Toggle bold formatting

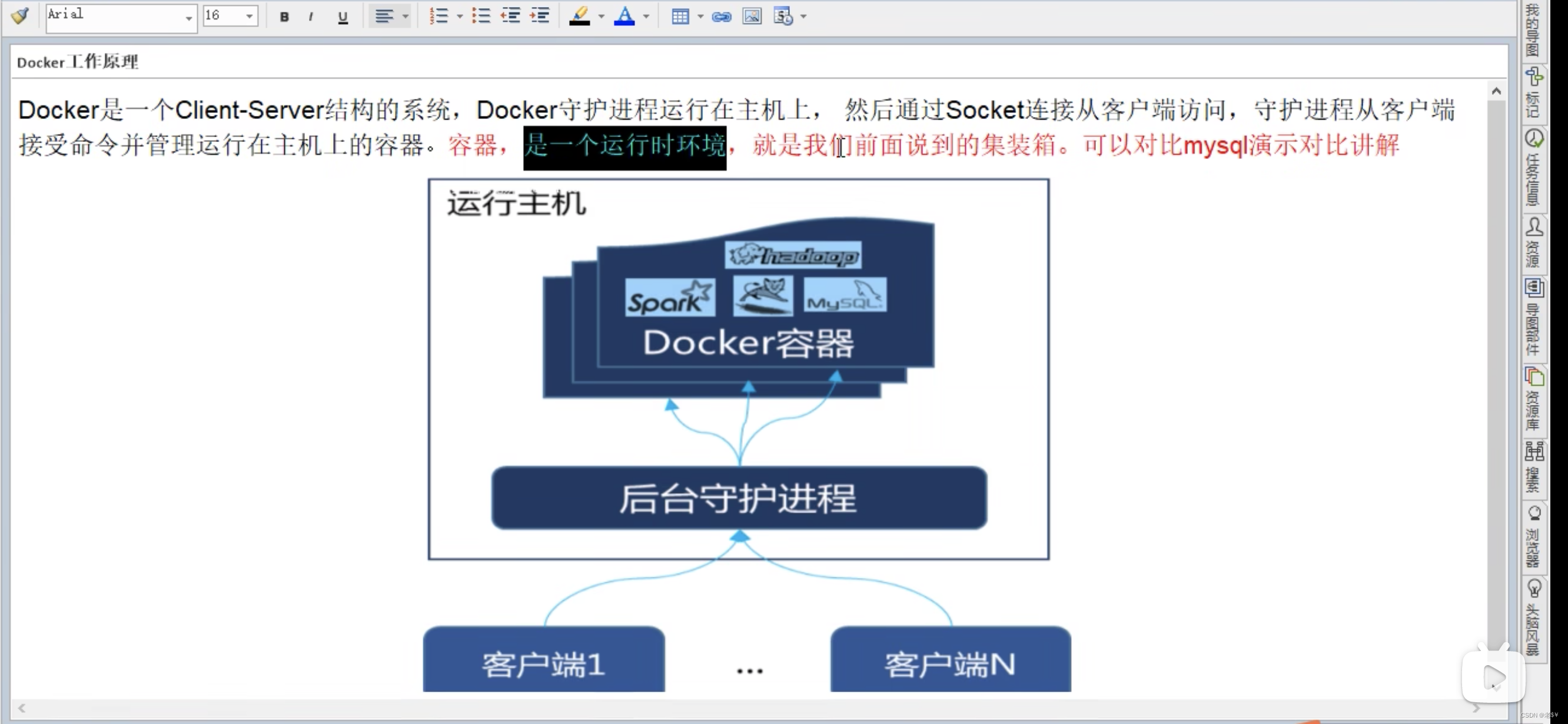284,16
